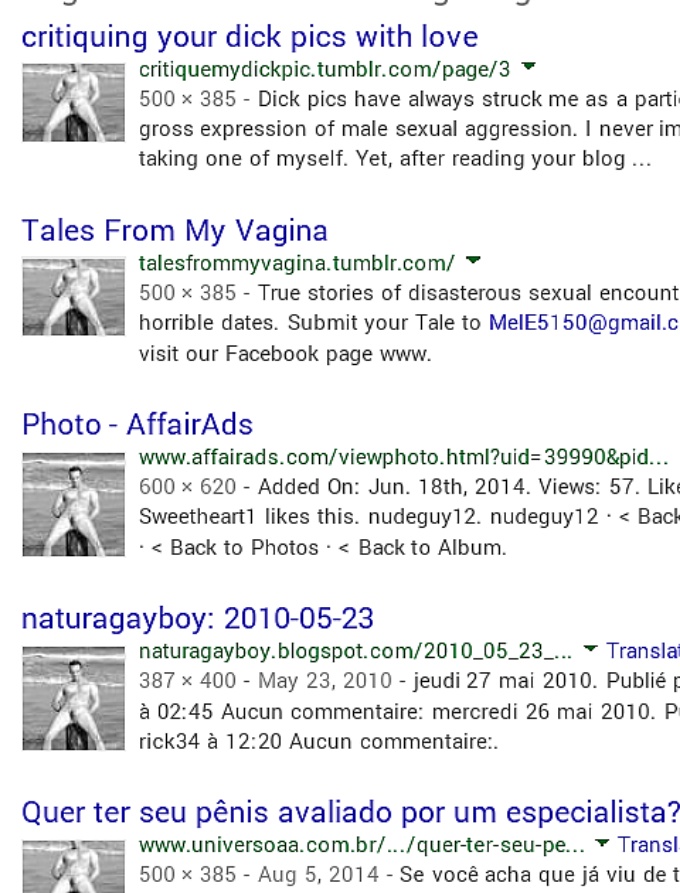Screen dimensions: 680x893
Task: Open the thumbnail of the talesfrommyvagina.tumblr.com result
Action: (73, 297)
